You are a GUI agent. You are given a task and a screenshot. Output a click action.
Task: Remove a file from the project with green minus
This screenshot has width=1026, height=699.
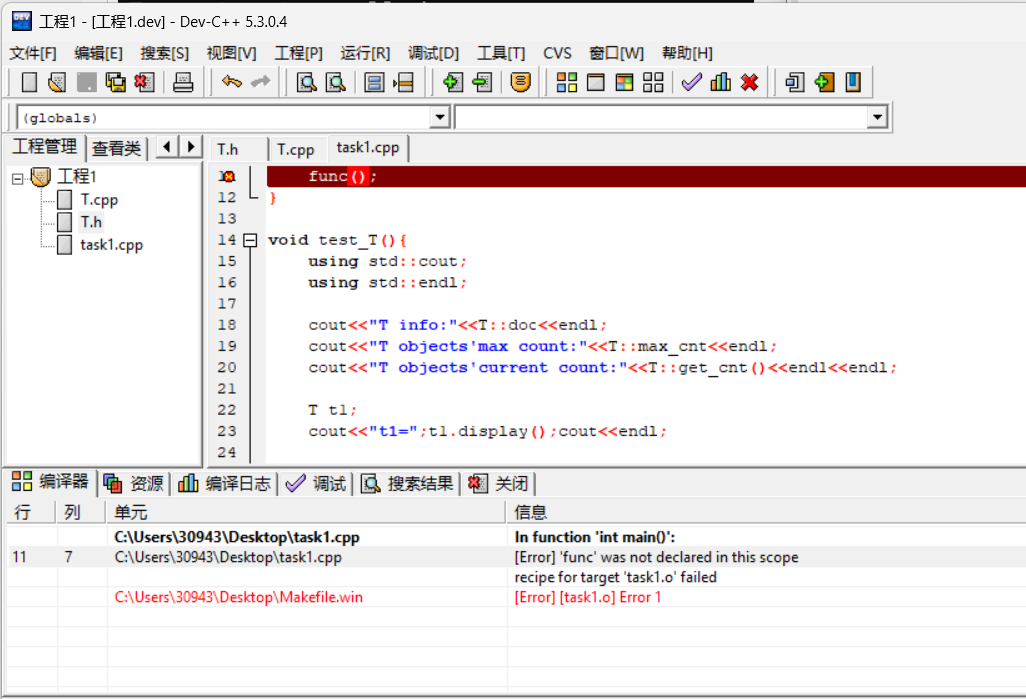click(482, 82)
